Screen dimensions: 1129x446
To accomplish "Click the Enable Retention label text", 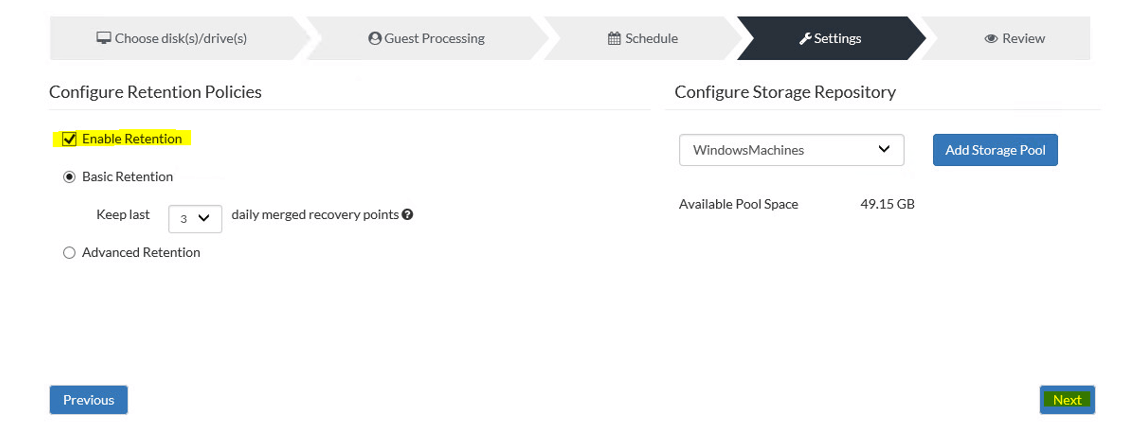I will pyautogui.click(x=132, y=138).
